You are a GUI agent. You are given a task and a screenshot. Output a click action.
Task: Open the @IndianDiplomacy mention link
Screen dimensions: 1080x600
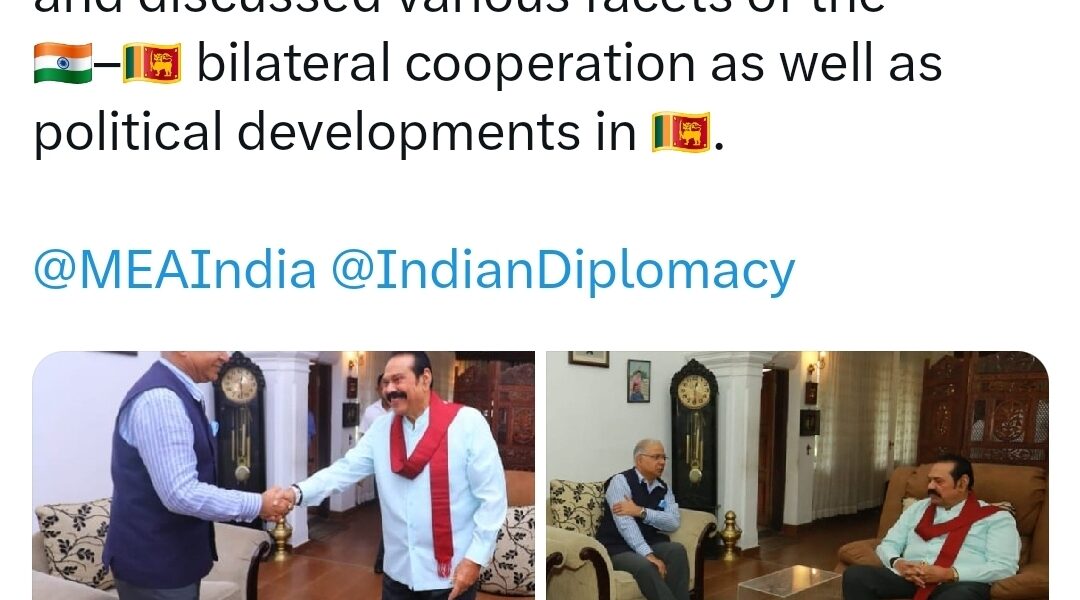tap(563, 271)
